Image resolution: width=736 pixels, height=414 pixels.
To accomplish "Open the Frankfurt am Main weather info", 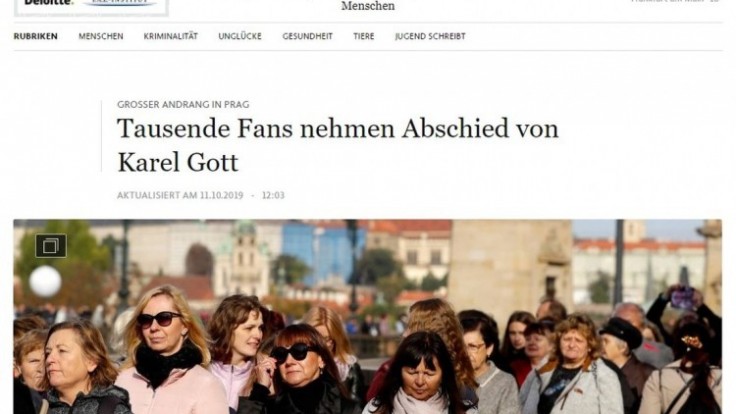I will pos(675,1).
